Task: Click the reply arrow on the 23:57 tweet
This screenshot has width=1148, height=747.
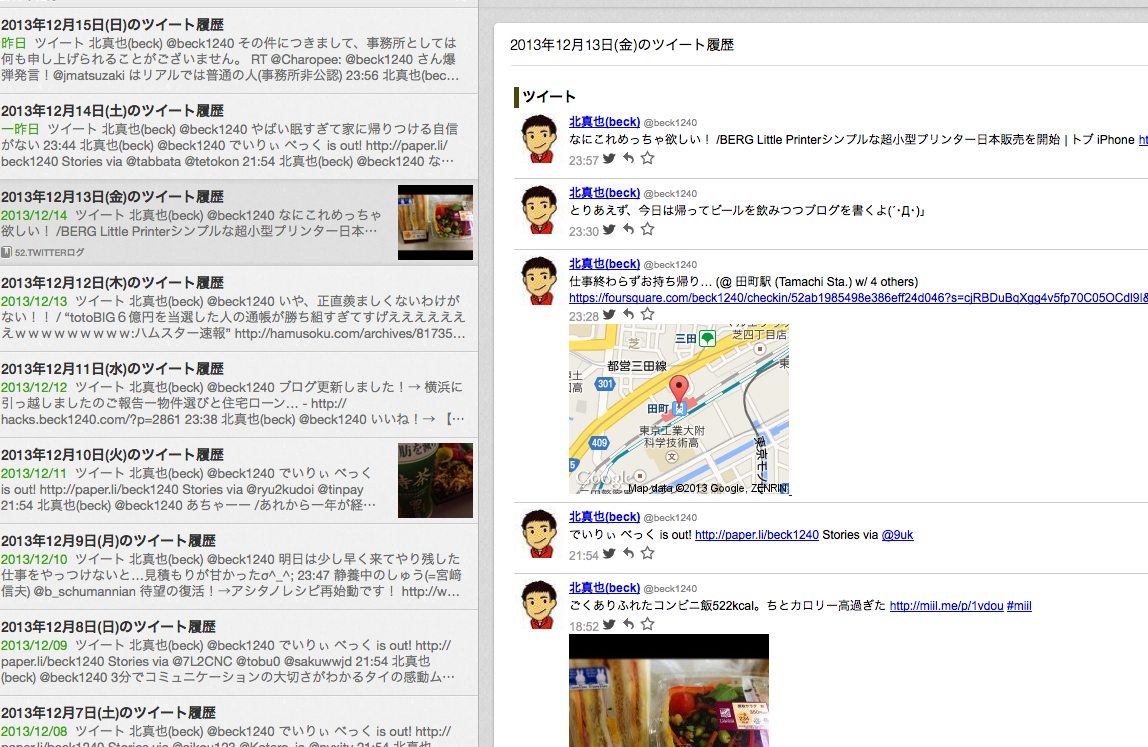Action: pyautogui.click(x=628, y=159)
